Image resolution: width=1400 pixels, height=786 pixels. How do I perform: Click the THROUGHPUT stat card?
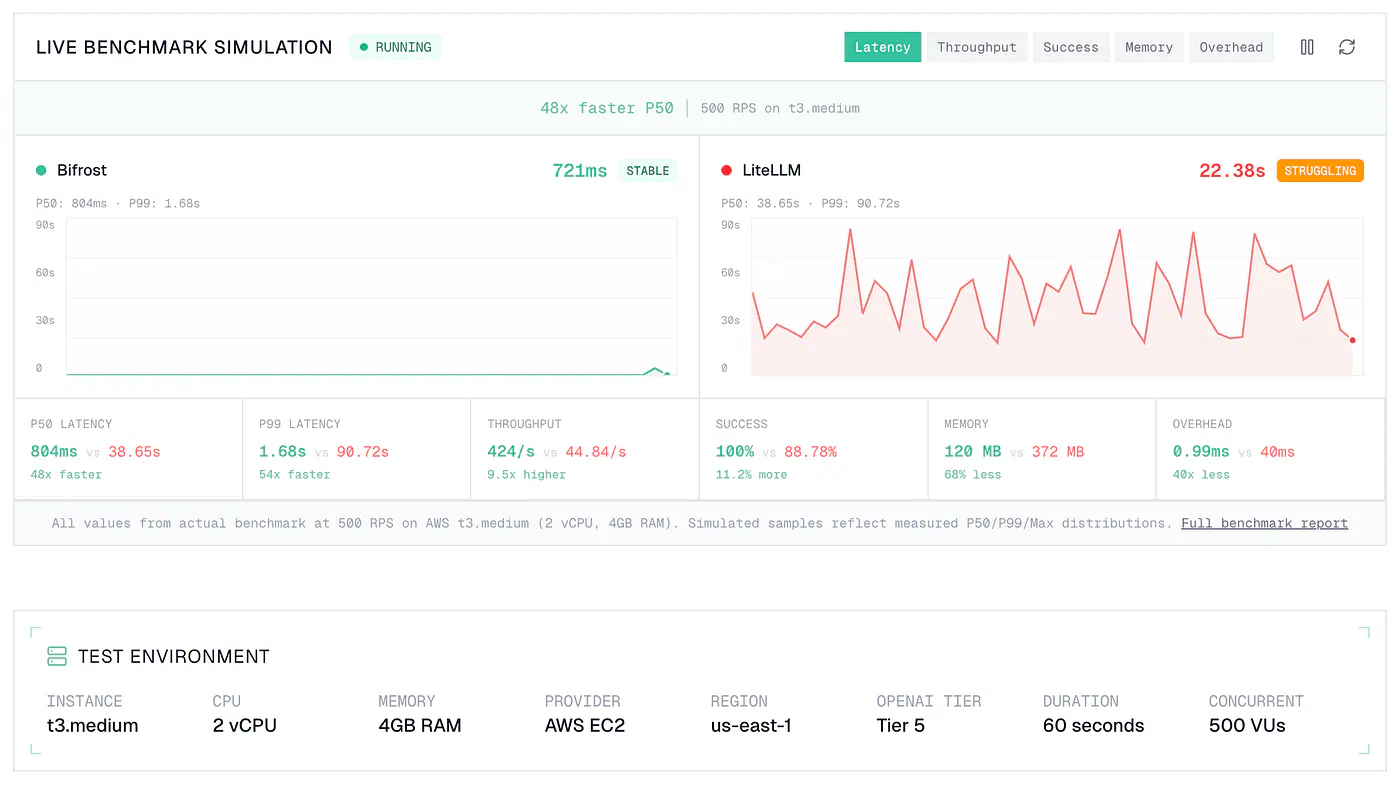[585, 449]
